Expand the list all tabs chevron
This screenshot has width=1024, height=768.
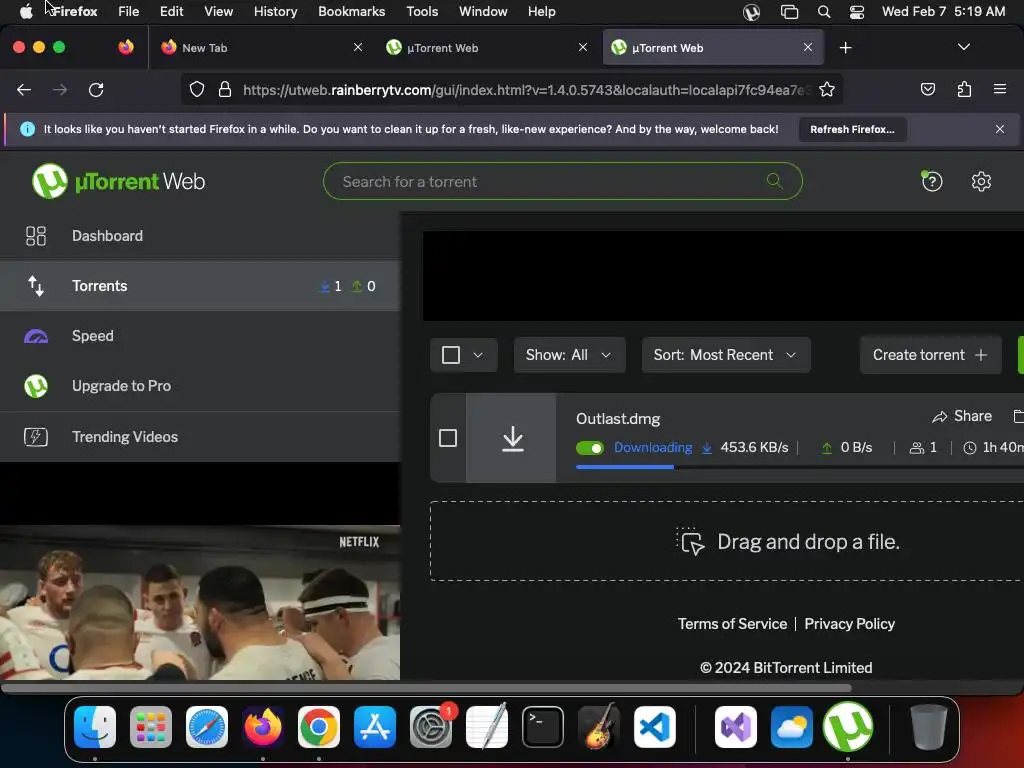(963, 47)
